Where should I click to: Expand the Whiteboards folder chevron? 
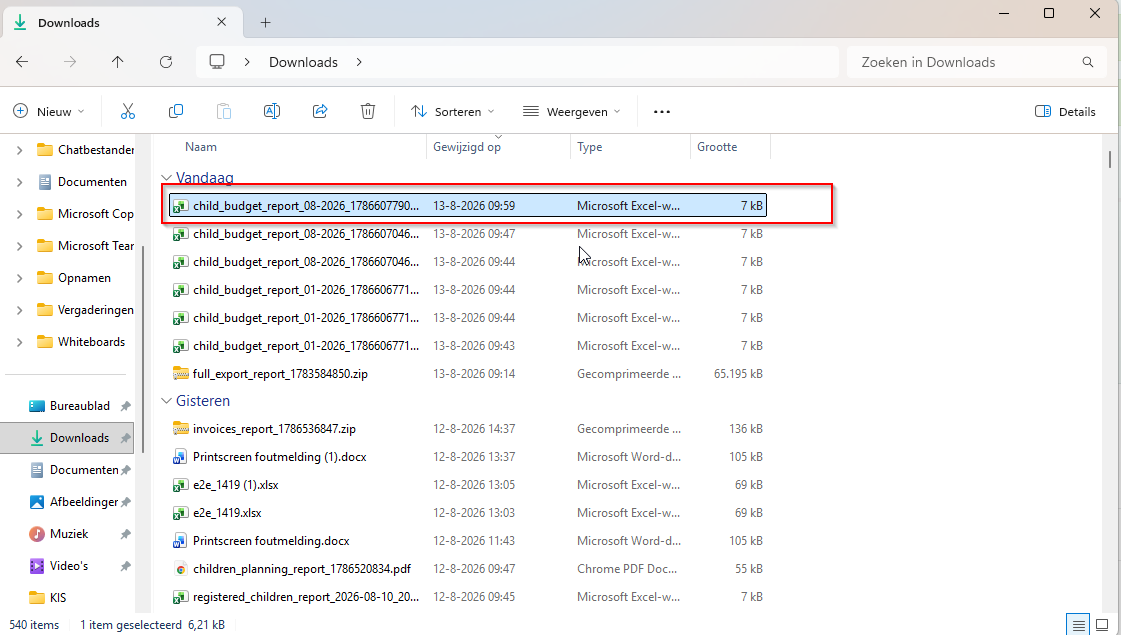click(x=19, y=343)
